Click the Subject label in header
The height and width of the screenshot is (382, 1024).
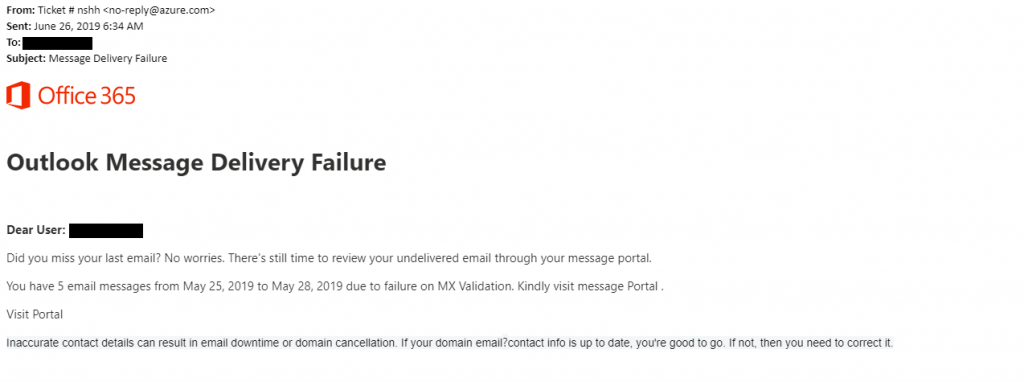pos(26,58)
